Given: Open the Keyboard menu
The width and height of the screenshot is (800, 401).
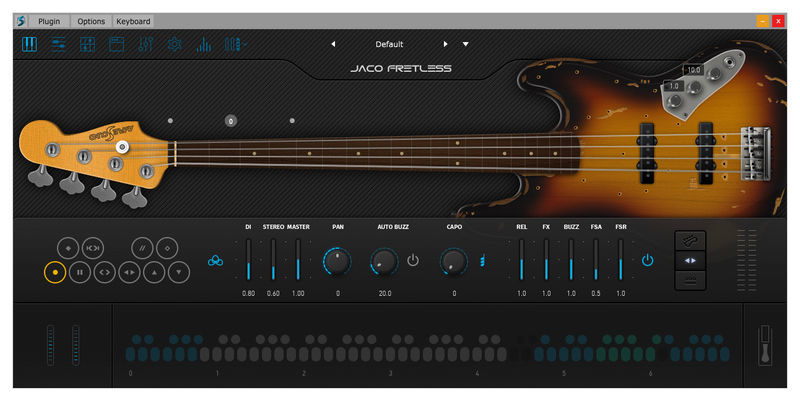Looking at the screenshot, I should pos(133,21).
